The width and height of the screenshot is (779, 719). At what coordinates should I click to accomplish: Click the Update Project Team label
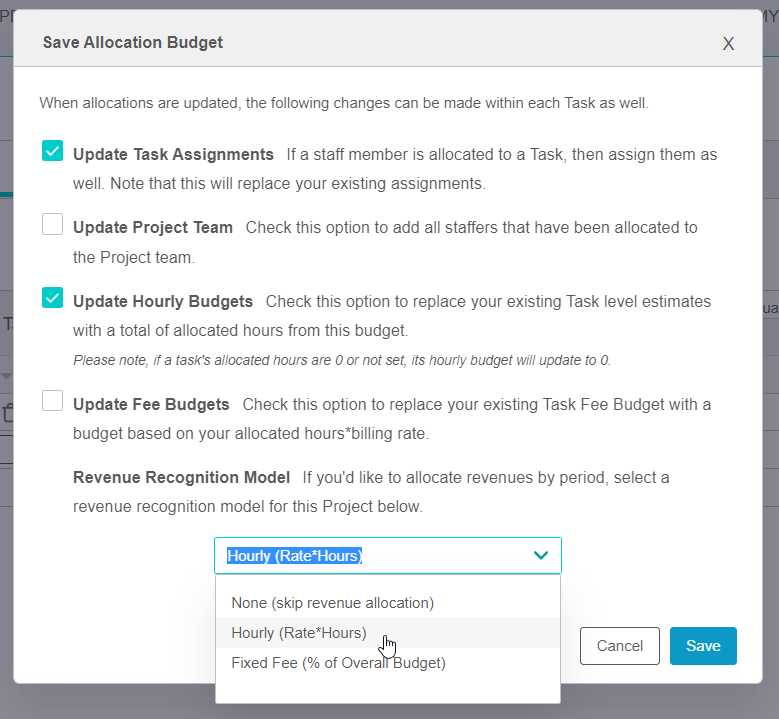pos(153,228)
